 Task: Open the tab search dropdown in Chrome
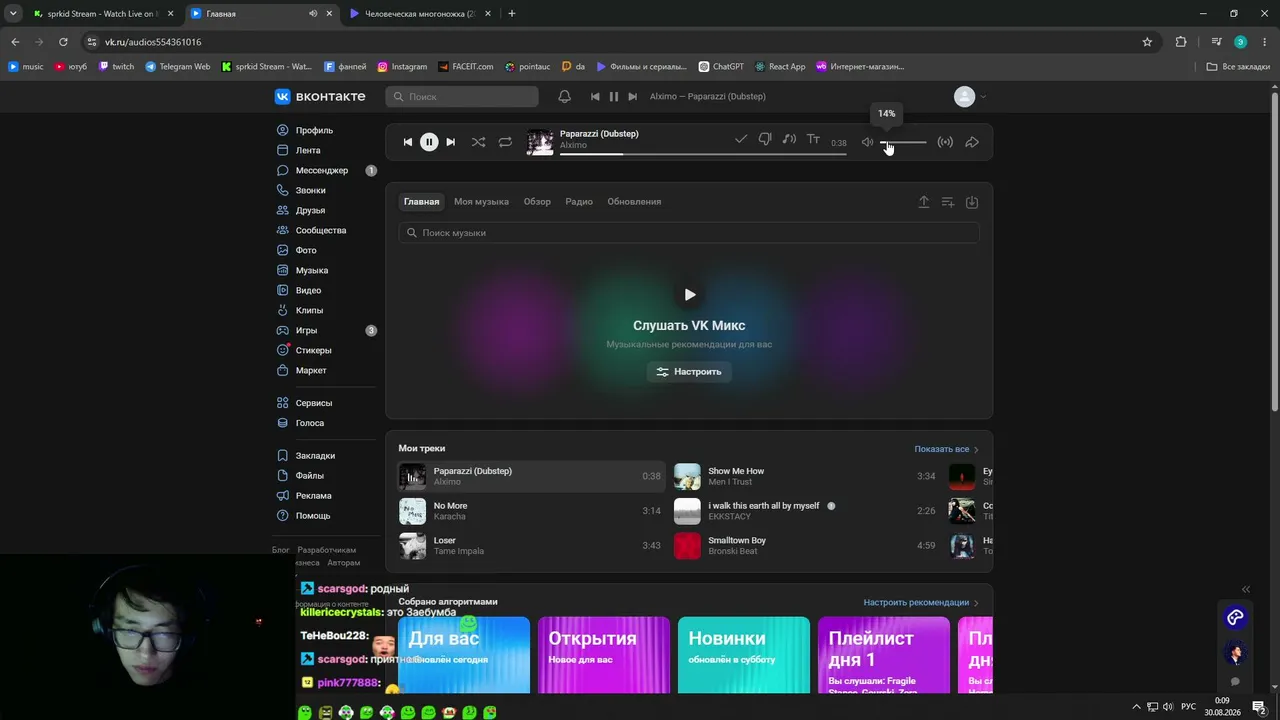(13, 13)
